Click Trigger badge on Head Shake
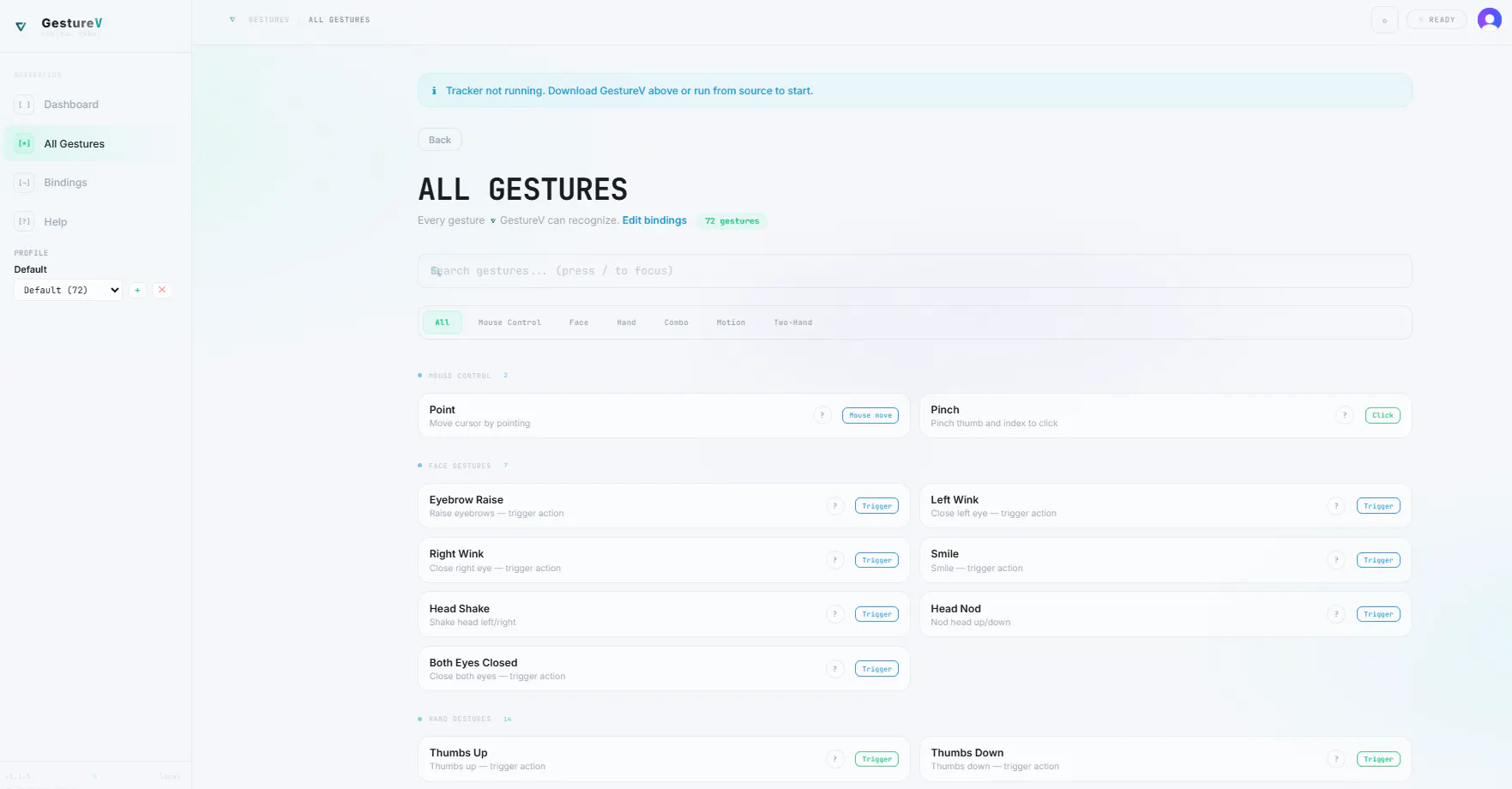1512x789 pixels. 876,614
